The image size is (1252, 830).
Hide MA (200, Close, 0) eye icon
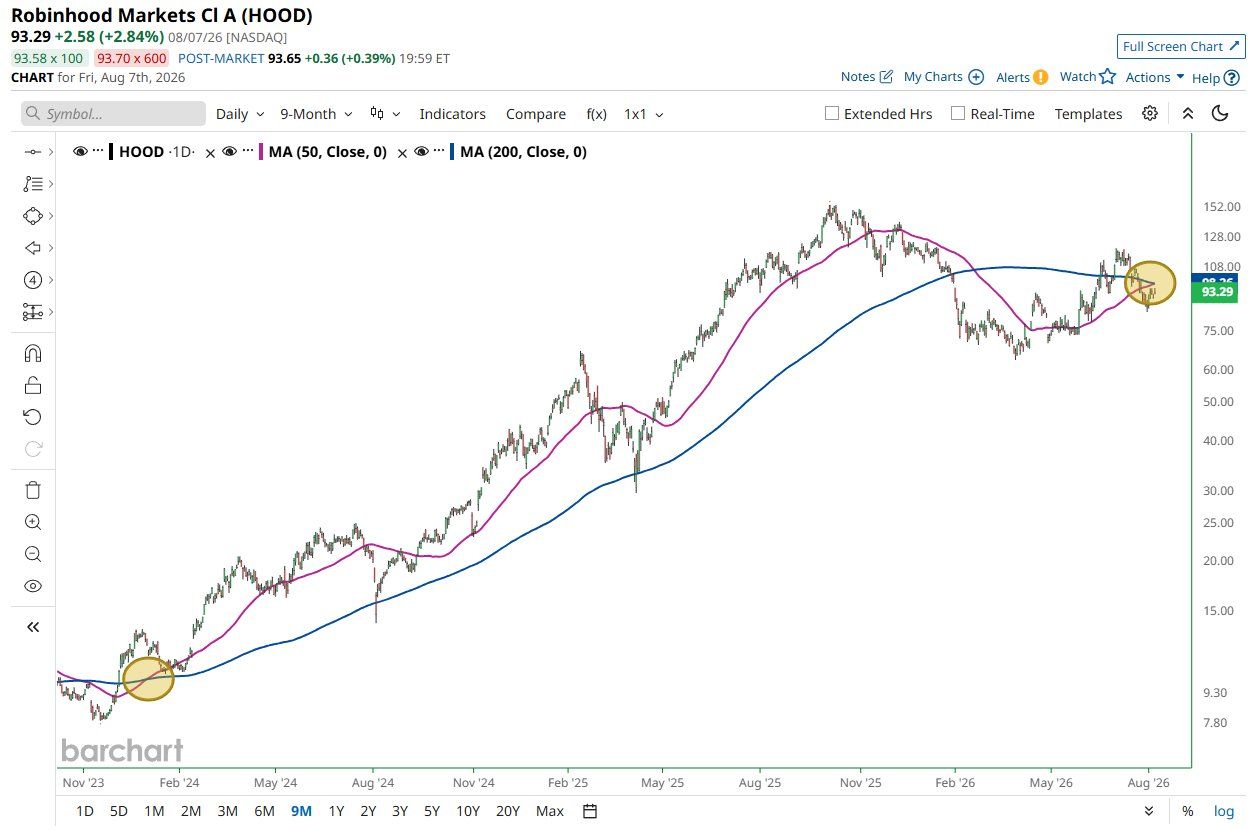tap(421, 152)
